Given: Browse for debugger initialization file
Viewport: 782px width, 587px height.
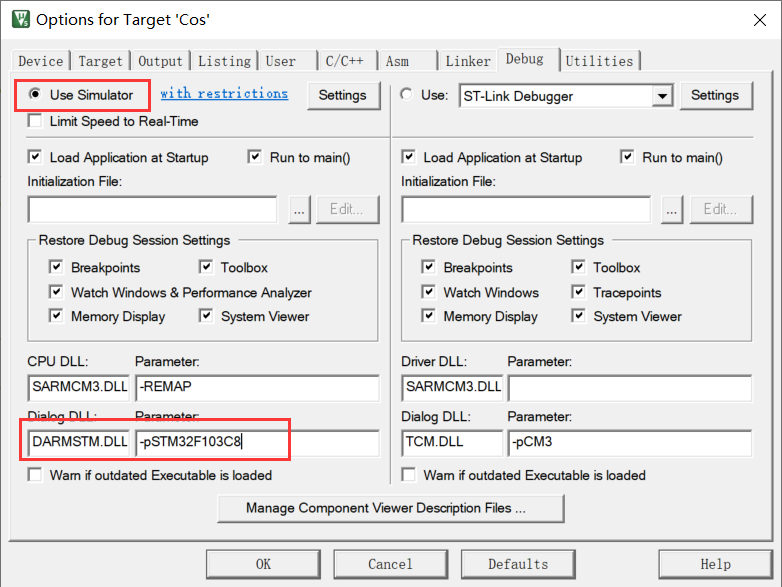Looking at the screenshot, I should pyautogui.click(x=672, y=209).
